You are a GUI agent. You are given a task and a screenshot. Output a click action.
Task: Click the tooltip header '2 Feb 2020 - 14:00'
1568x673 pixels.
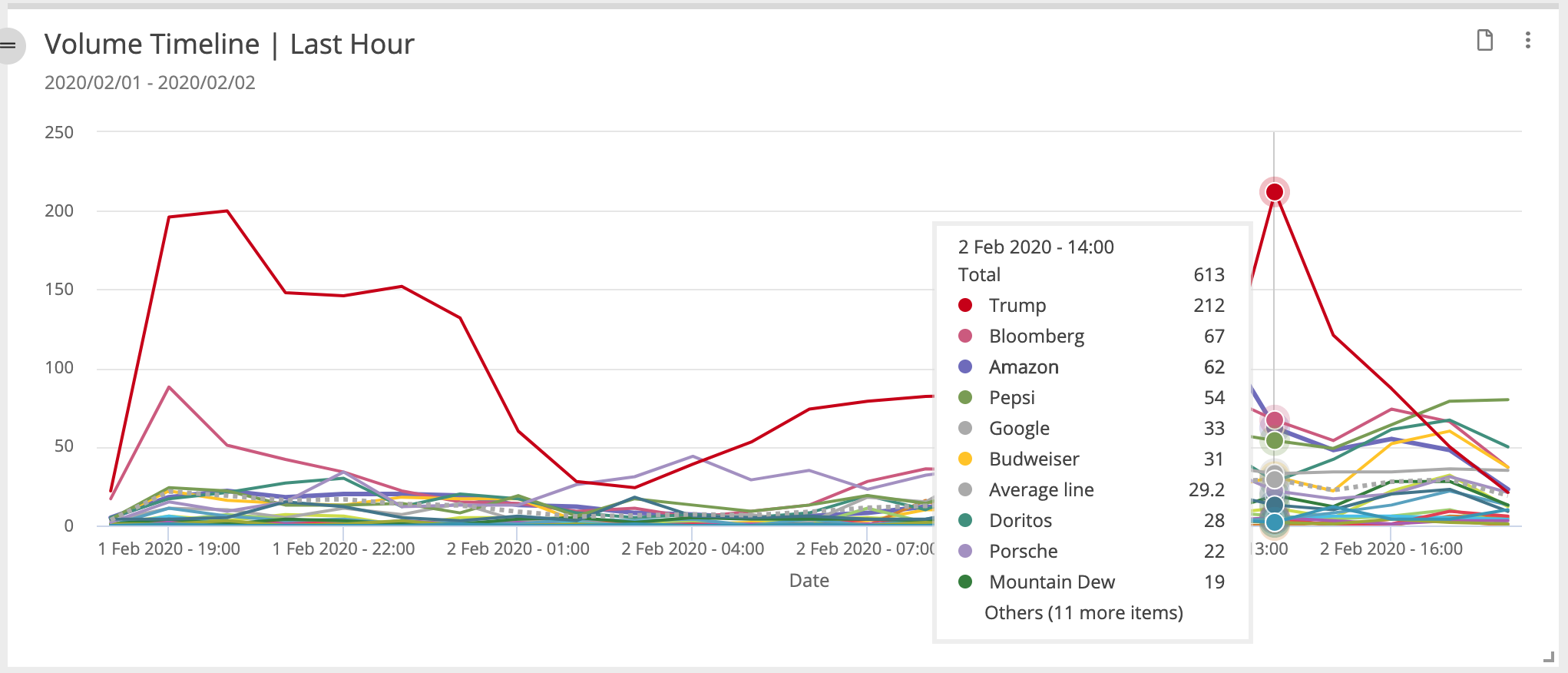click(1035, 247)
